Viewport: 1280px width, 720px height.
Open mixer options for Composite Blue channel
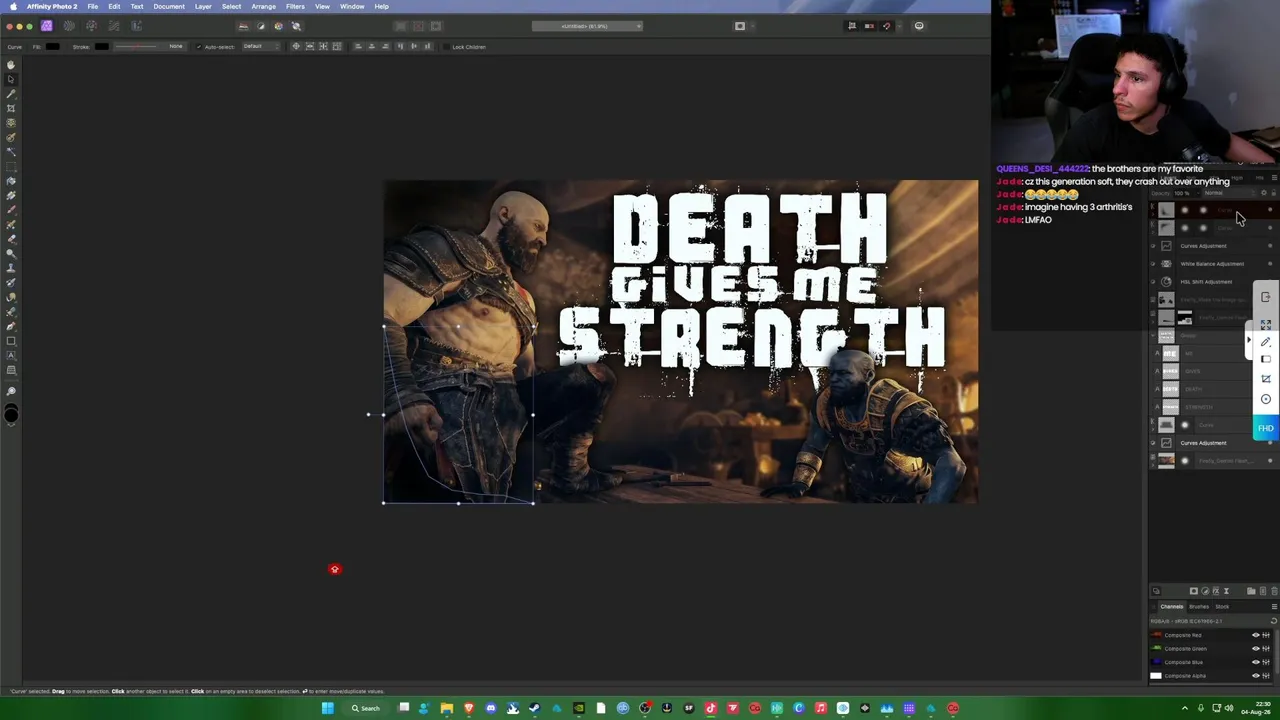point(1266,662)
